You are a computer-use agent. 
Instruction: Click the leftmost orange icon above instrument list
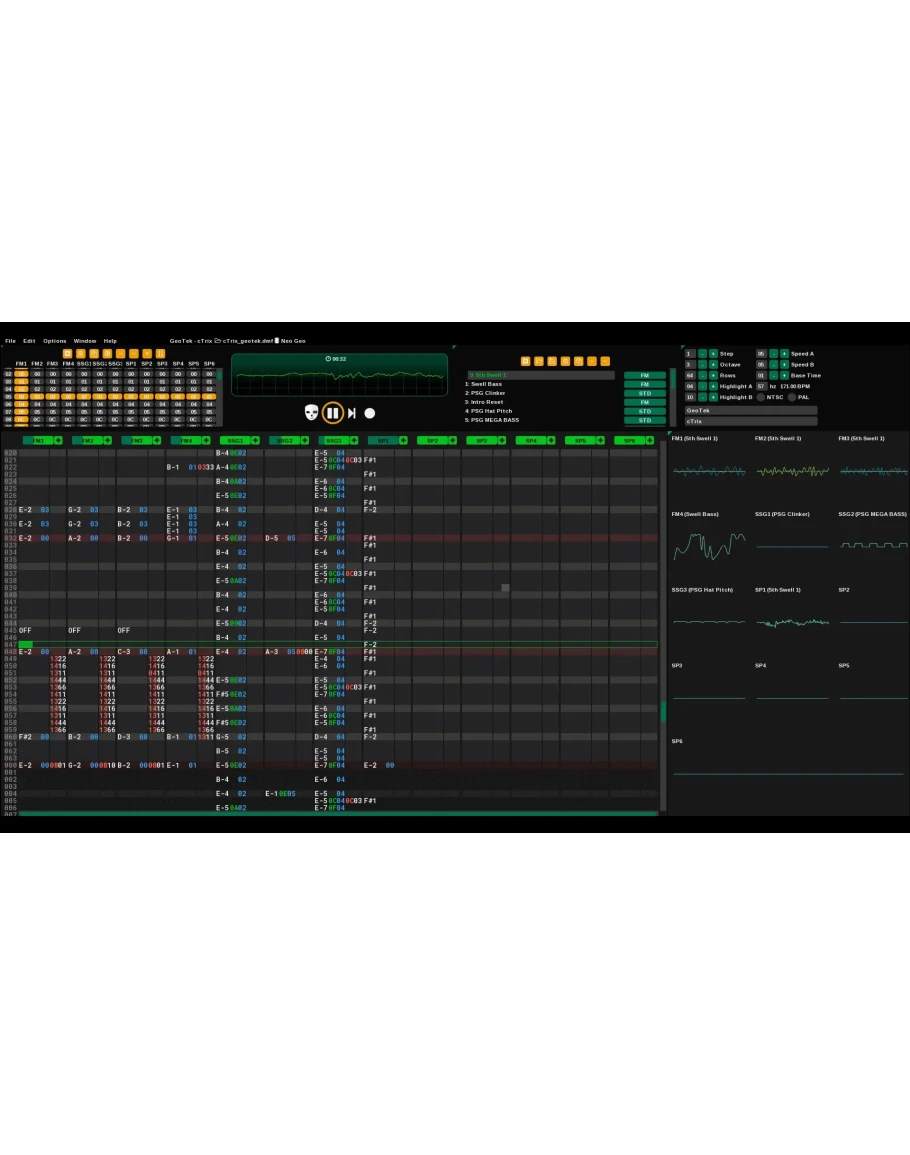click(525, 361)
